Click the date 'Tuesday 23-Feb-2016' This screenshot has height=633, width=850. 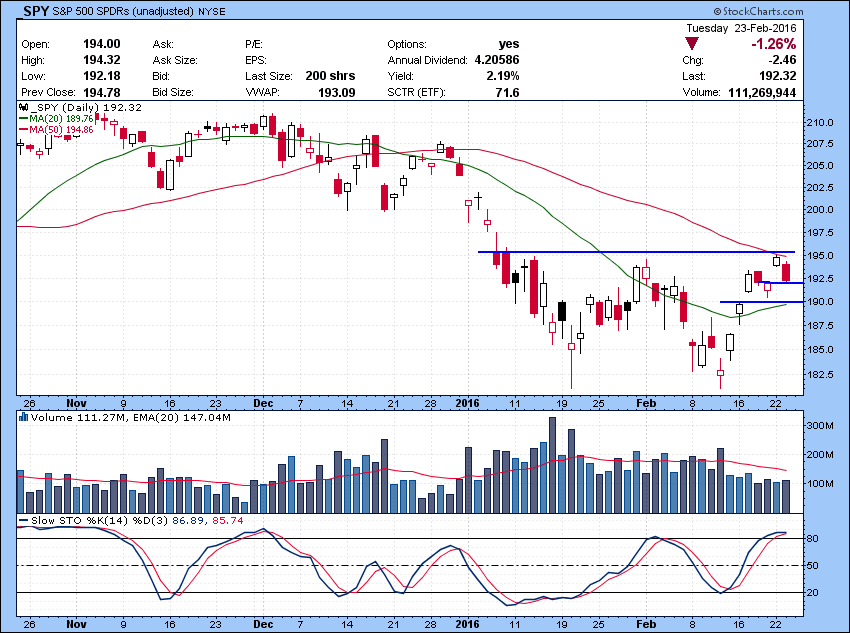741,28
